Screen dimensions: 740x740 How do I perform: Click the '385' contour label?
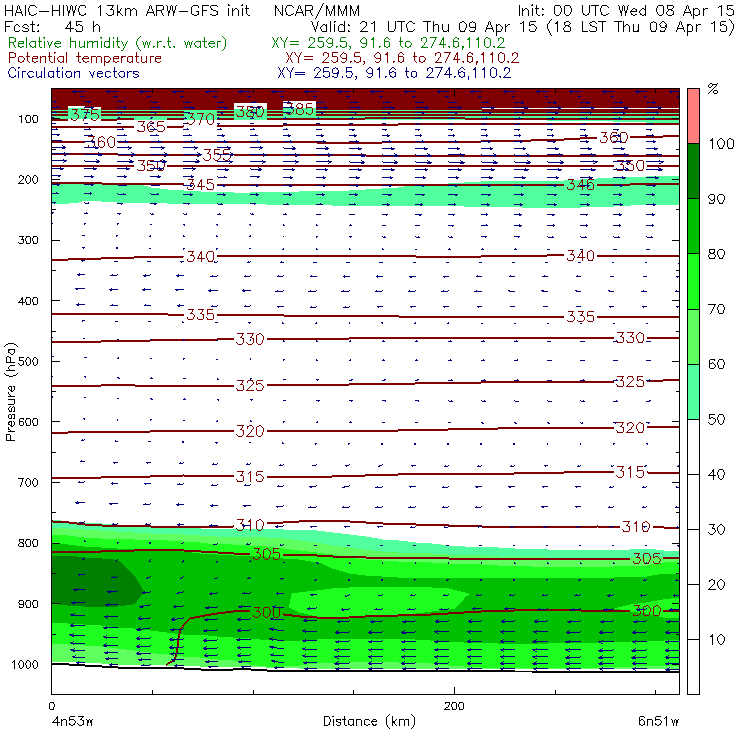pyautogui.click(x=300, y=109)
